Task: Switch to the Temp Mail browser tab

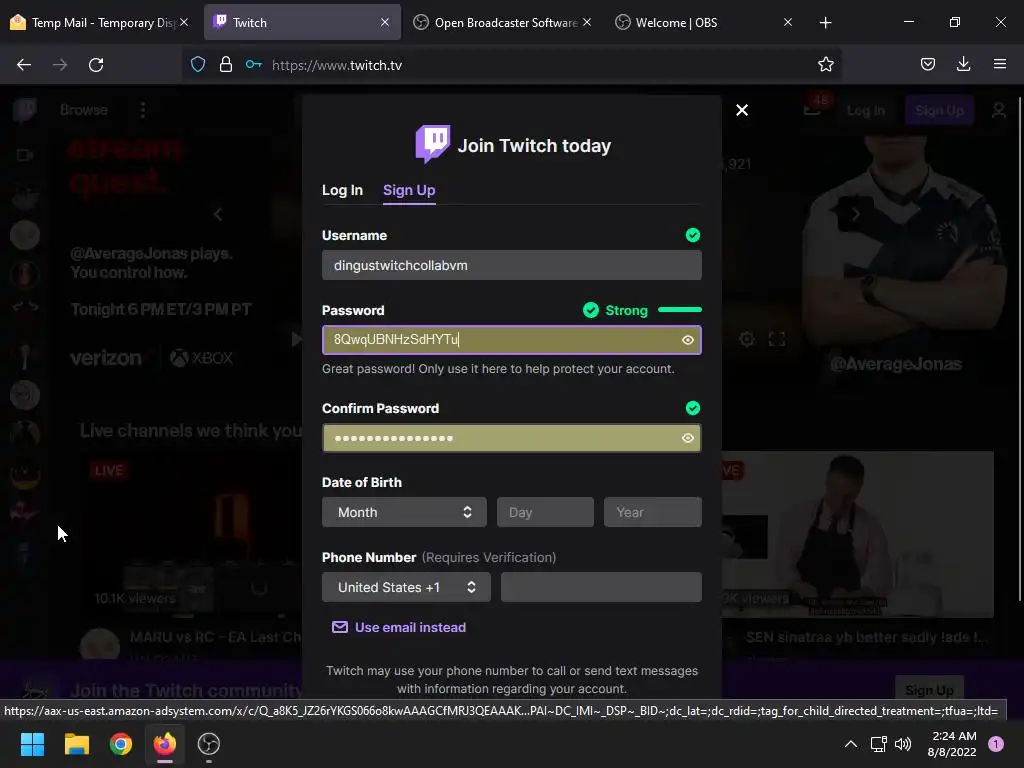Action: (x=98, y=22)
